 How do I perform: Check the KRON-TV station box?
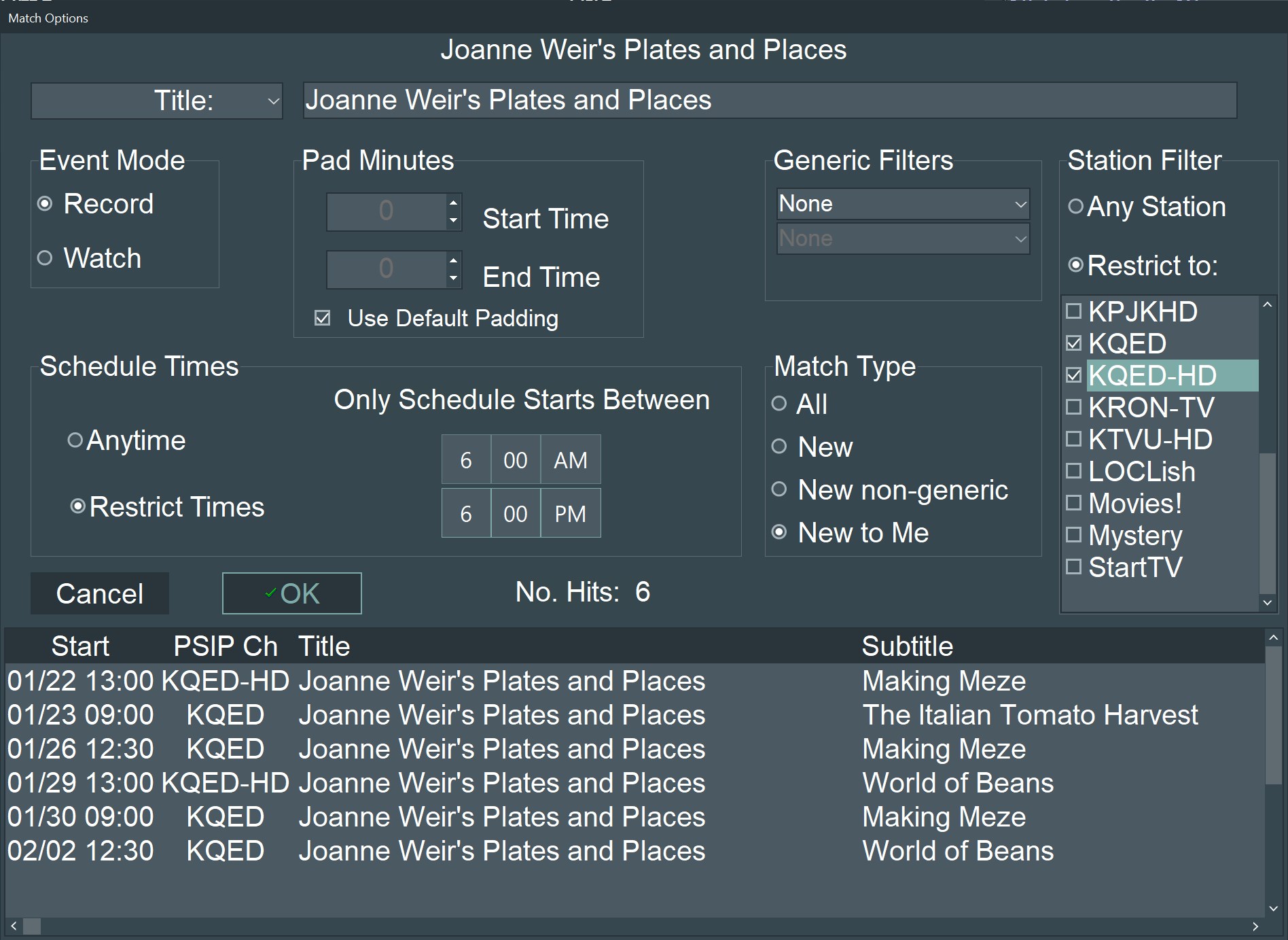click(1074, 407)
